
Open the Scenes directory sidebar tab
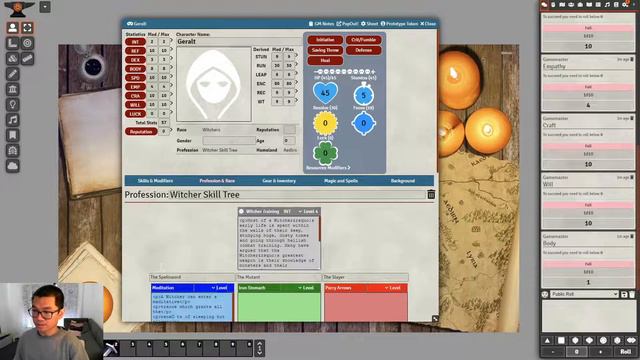(562, 4)
